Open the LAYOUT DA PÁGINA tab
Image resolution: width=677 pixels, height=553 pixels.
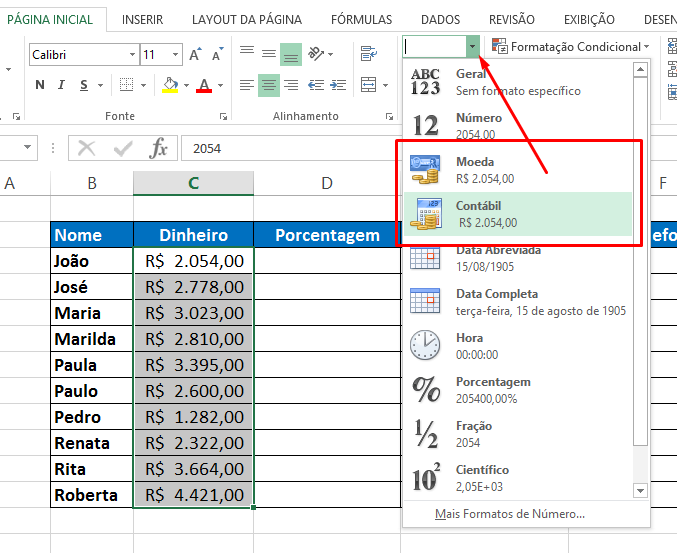247,19
